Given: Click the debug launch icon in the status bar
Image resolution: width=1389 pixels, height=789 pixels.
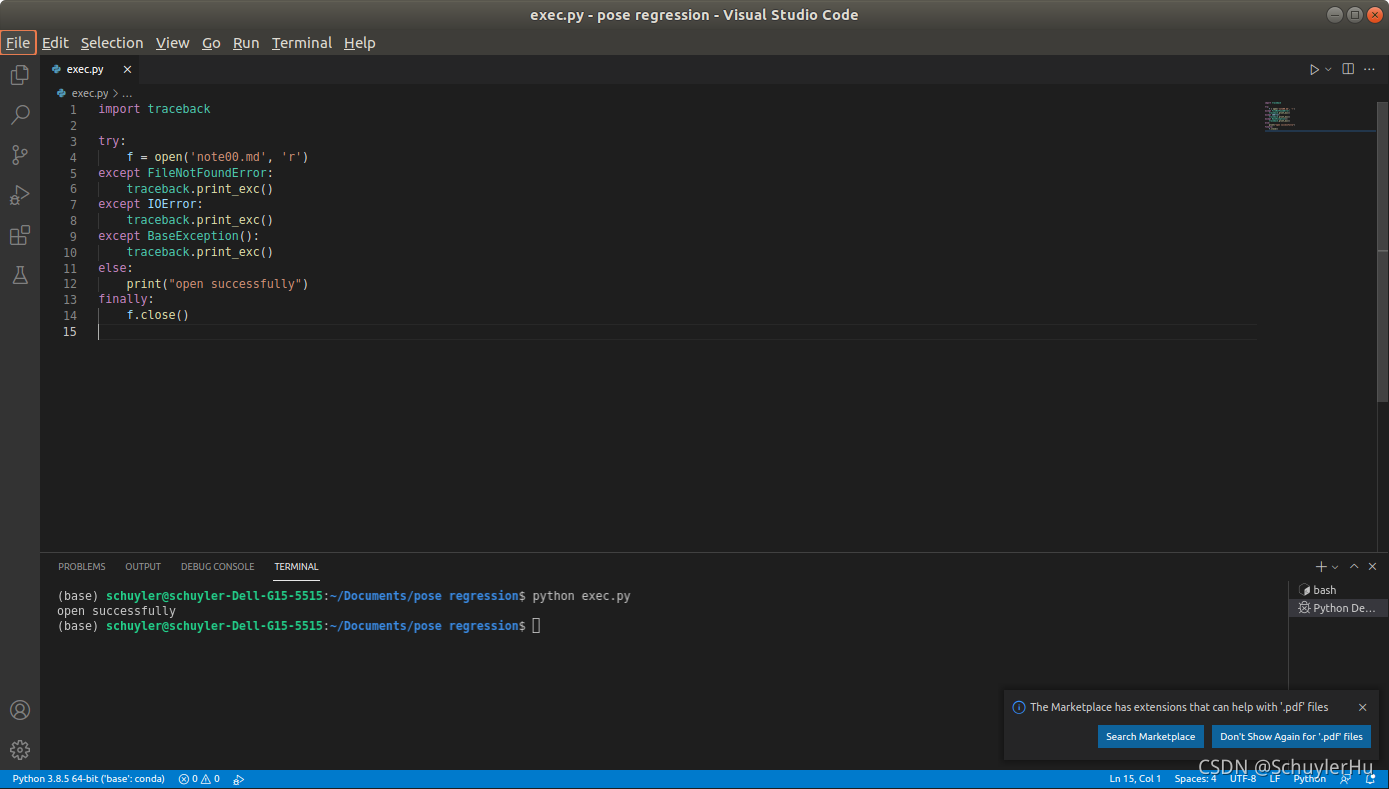Looking at the screenshot, I should (239, 779).
